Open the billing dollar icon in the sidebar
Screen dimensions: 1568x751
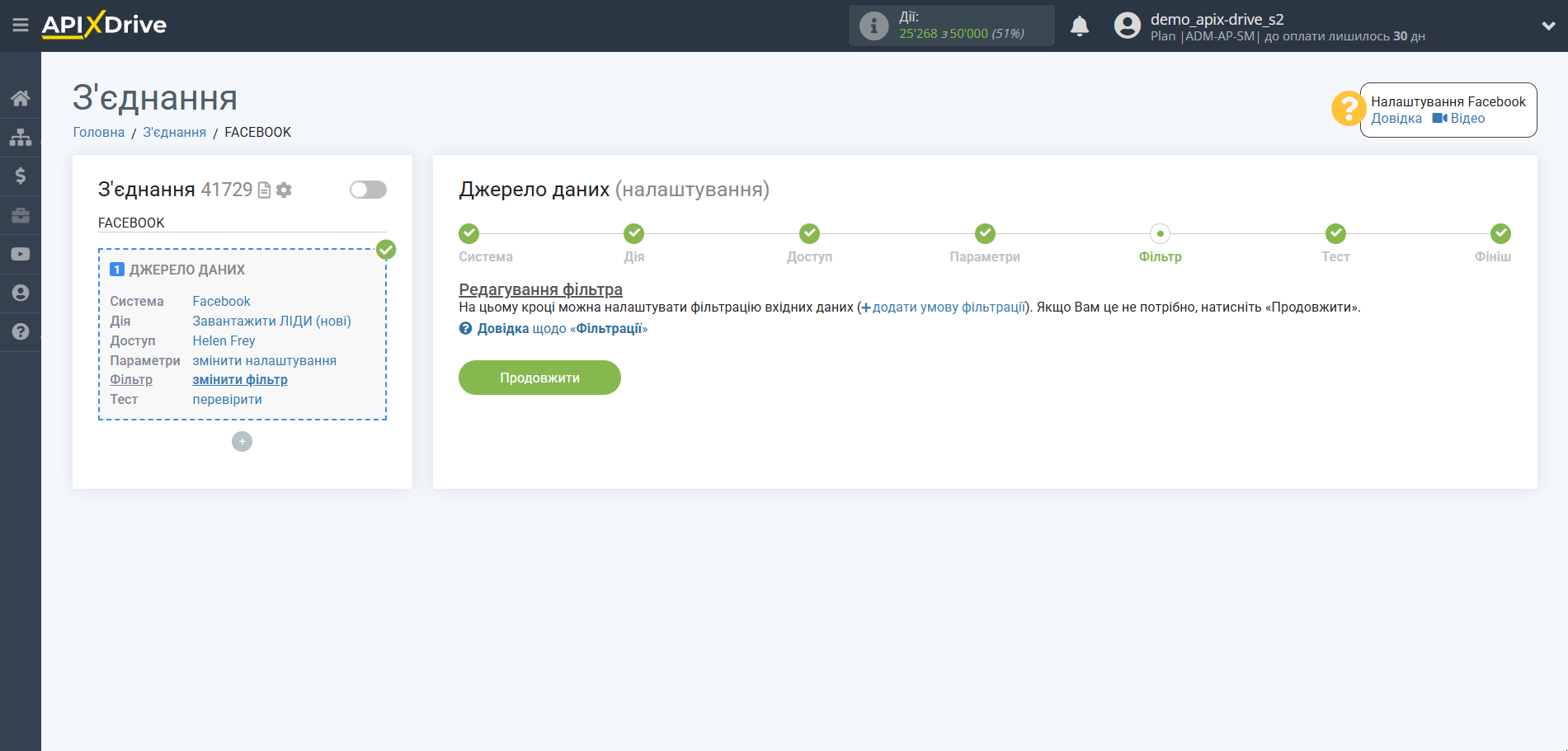[x=21, y=176]
